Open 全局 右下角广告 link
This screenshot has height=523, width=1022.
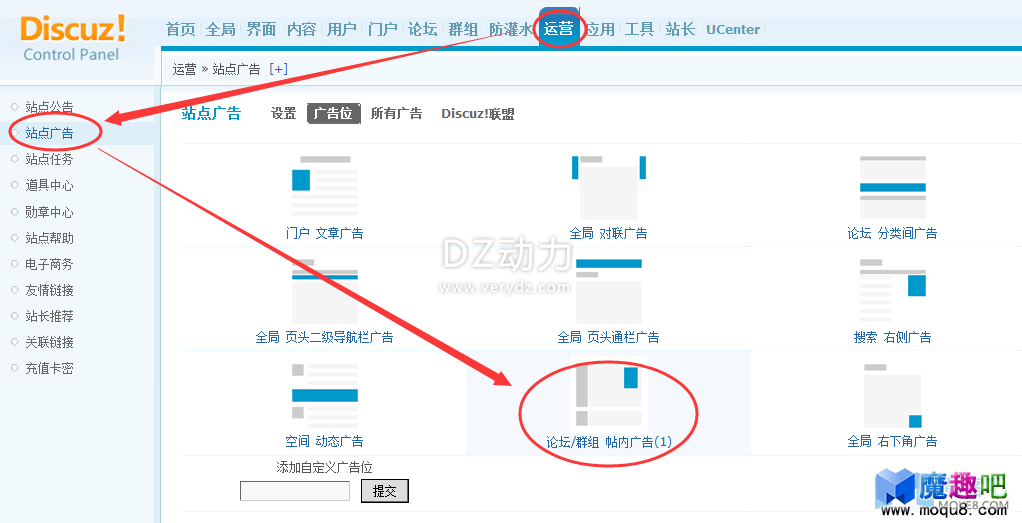click(892, 441)
